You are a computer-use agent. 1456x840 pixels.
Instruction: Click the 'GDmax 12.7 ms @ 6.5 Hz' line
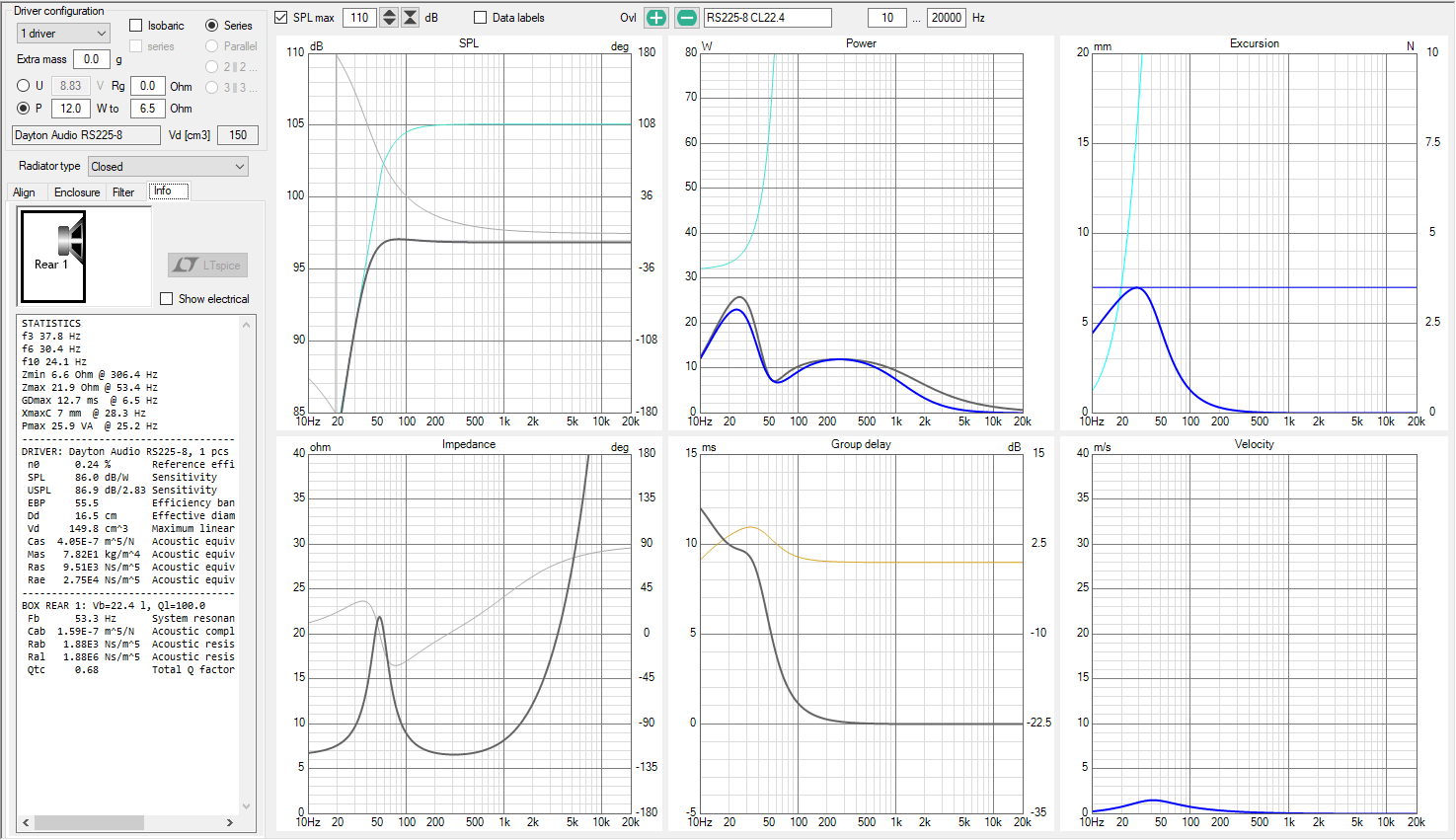(90, 401)
